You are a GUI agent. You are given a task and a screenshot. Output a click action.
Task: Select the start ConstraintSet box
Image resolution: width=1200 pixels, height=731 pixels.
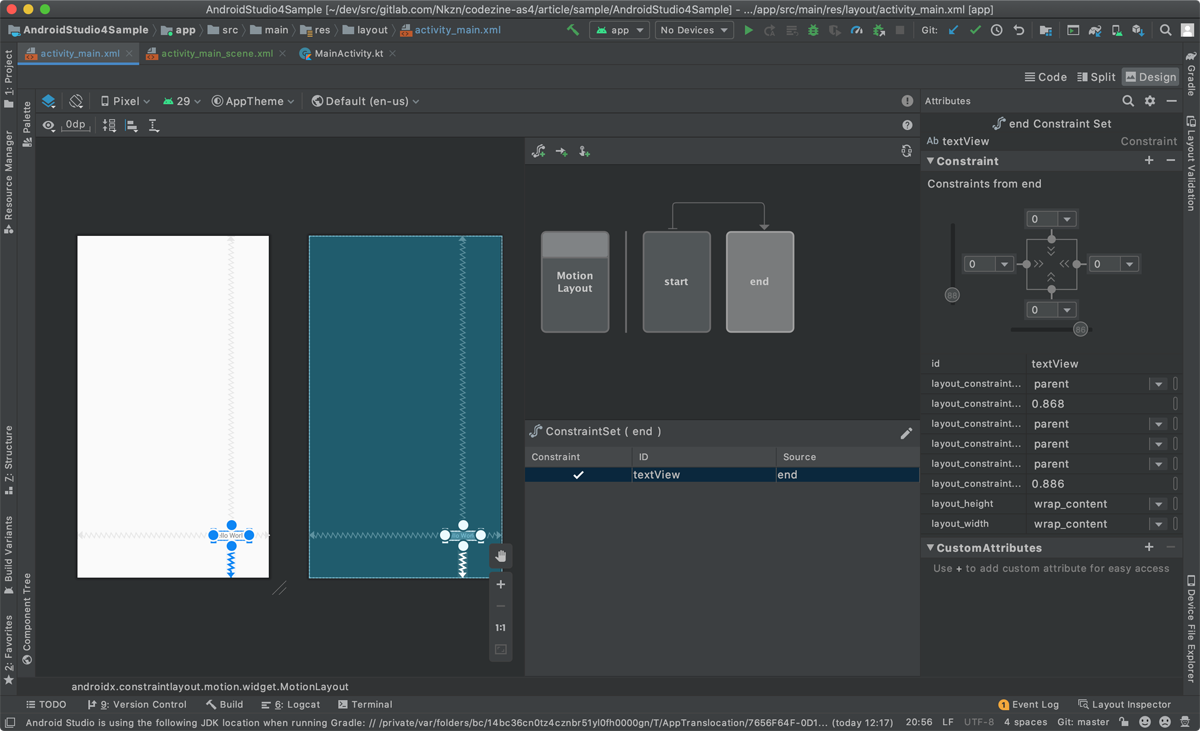click(676, 282)
